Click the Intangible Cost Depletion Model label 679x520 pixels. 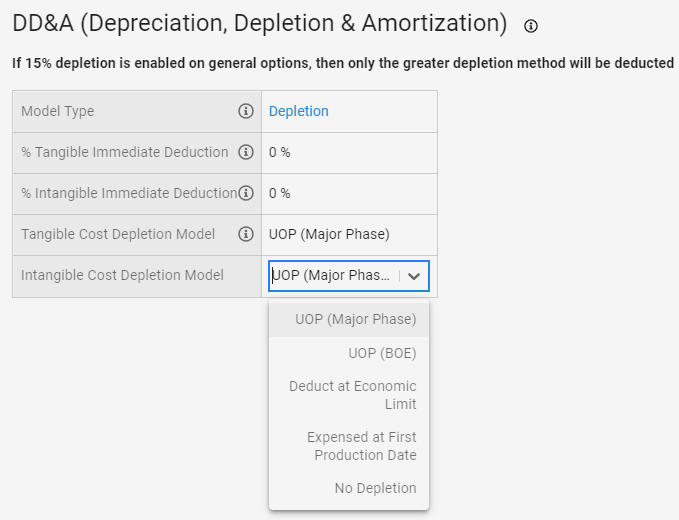(x=123, y=275)
